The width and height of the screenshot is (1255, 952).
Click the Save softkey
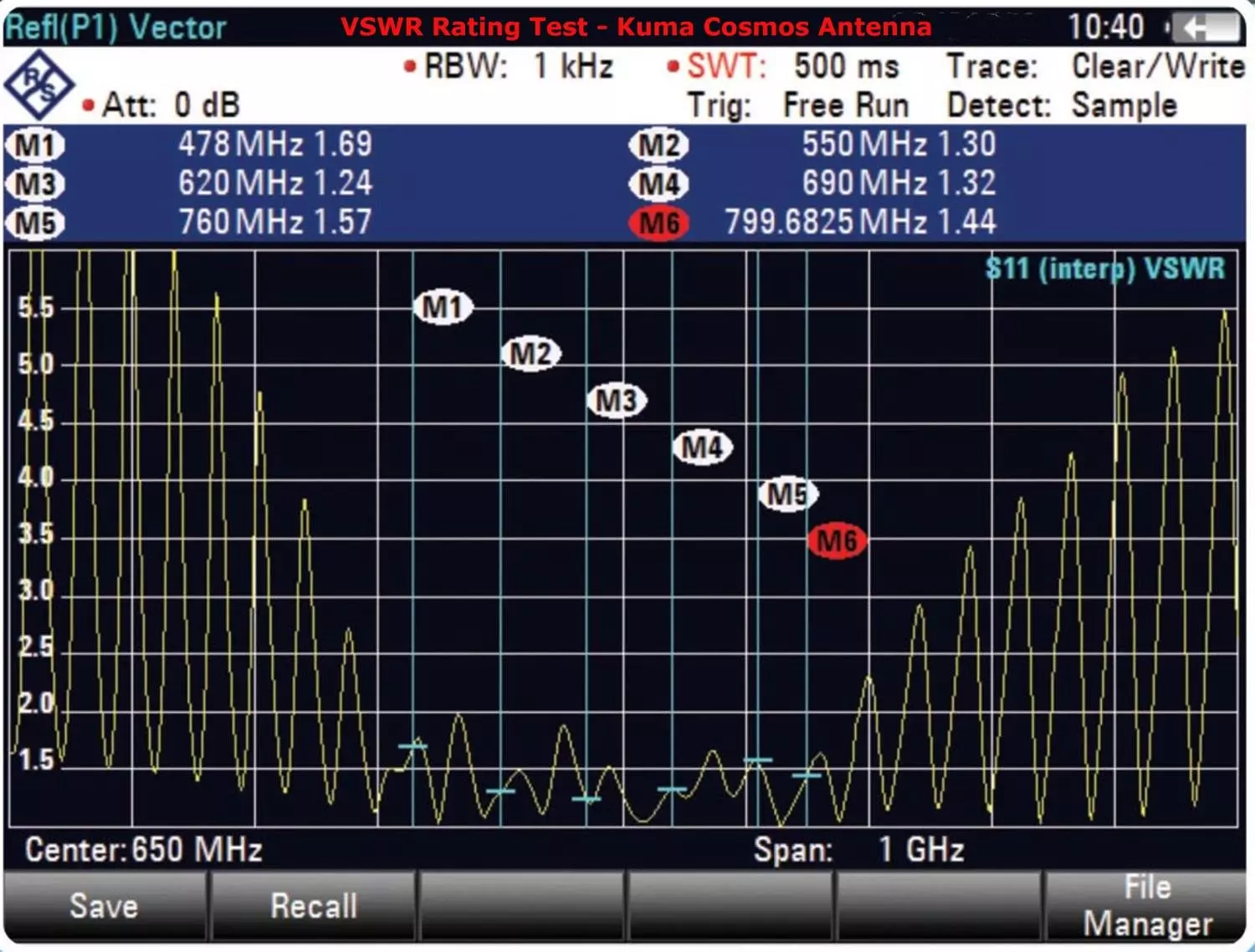[x=105, y=906]
